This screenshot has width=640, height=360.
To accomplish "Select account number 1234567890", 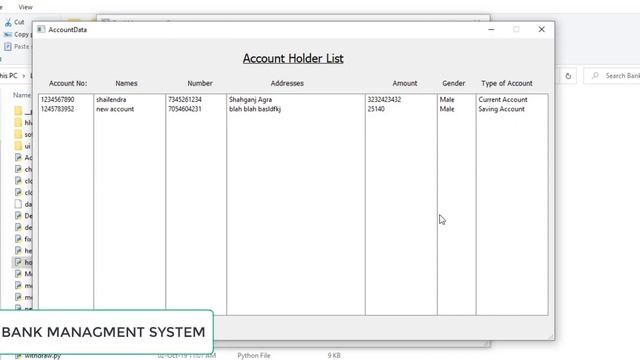I will pyautogui.click(x=58, y=100).
